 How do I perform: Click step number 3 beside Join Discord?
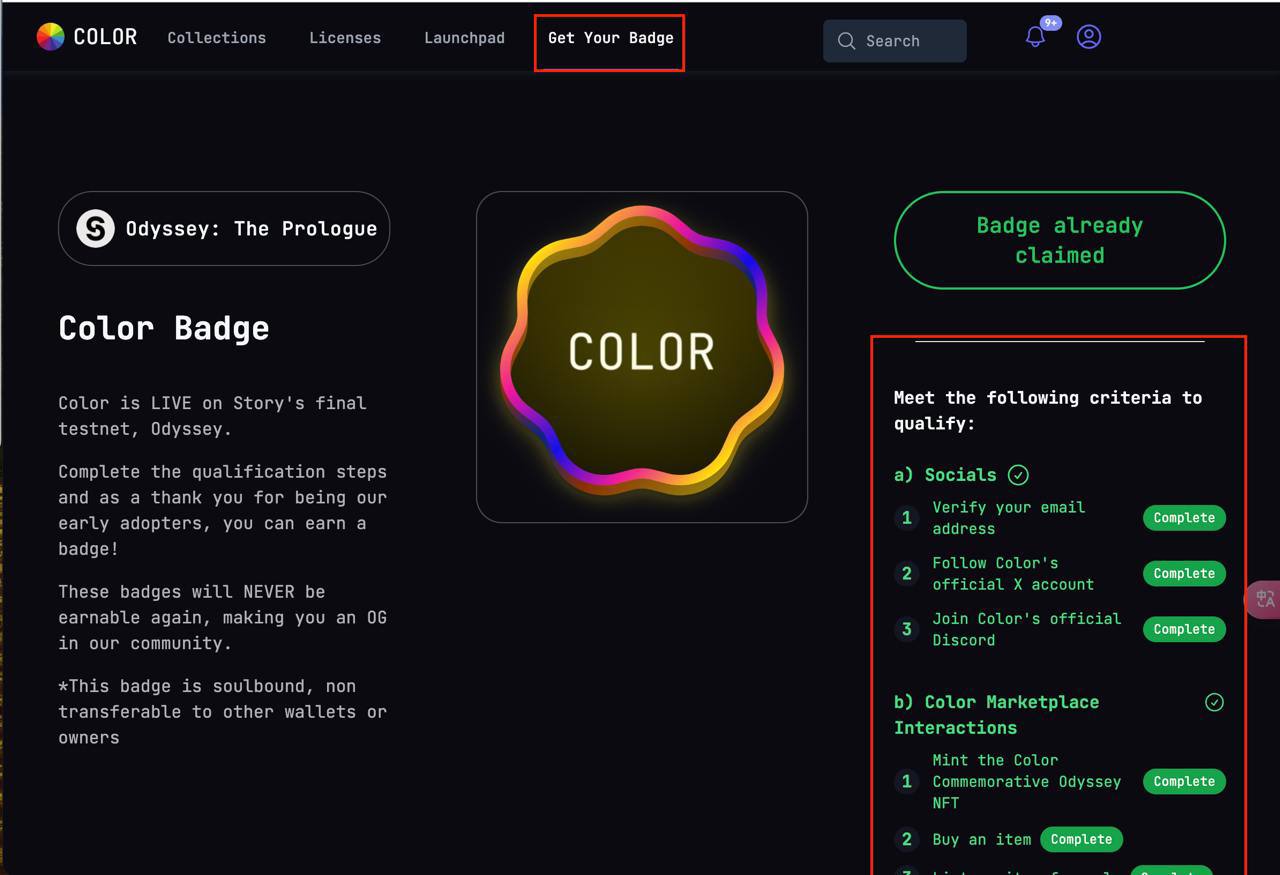(x=907, y=629)
